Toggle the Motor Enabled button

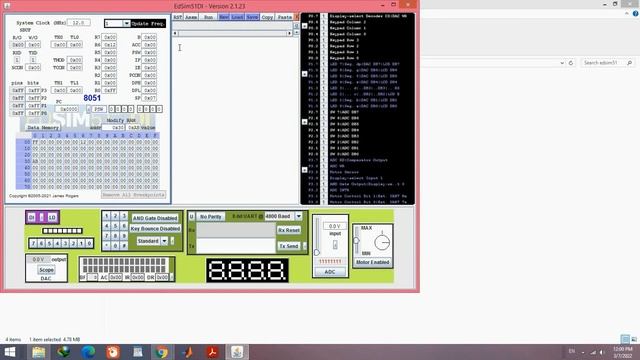[373, 262]
